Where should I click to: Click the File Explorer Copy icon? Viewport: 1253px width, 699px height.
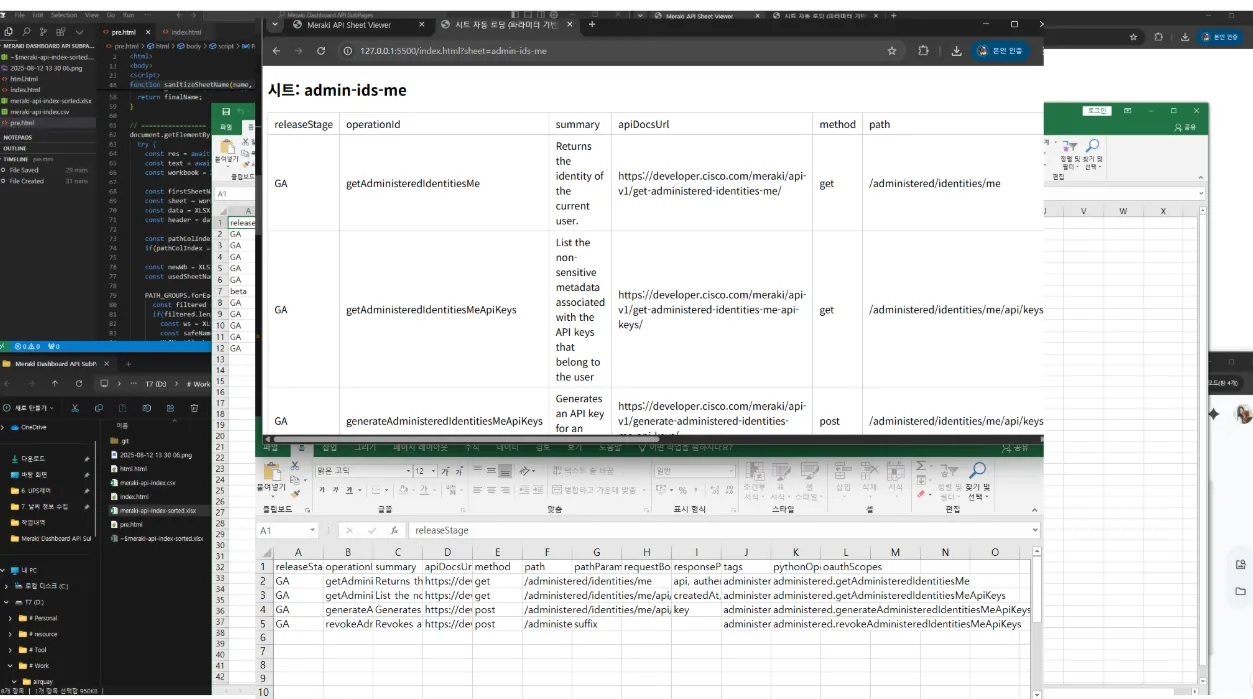[x=99, y=408]
